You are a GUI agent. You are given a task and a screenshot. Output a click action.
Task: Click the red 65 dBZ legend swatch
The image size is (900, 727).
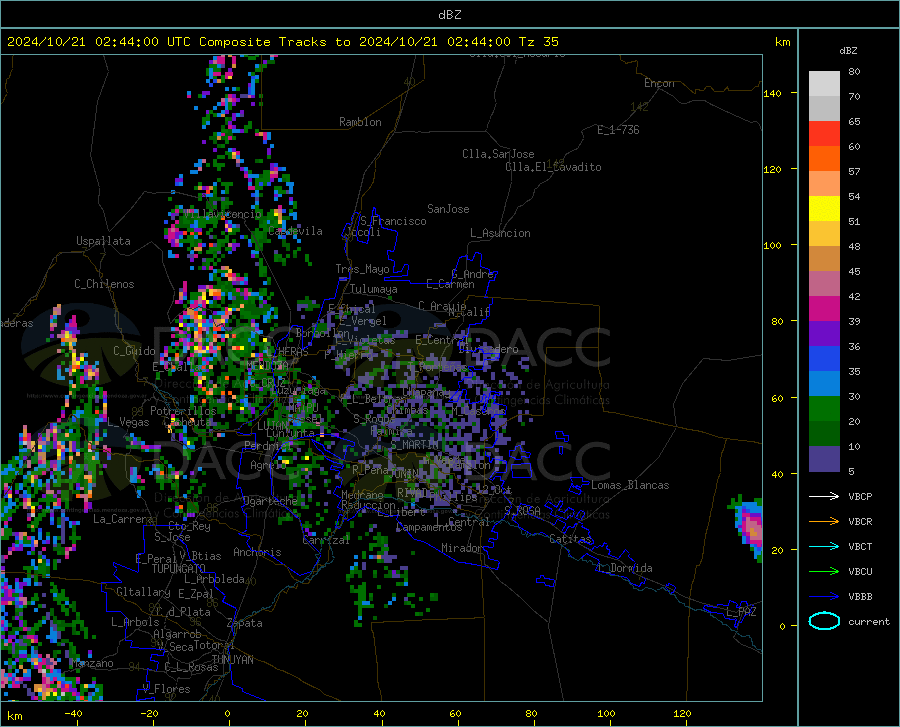point(824,134)
